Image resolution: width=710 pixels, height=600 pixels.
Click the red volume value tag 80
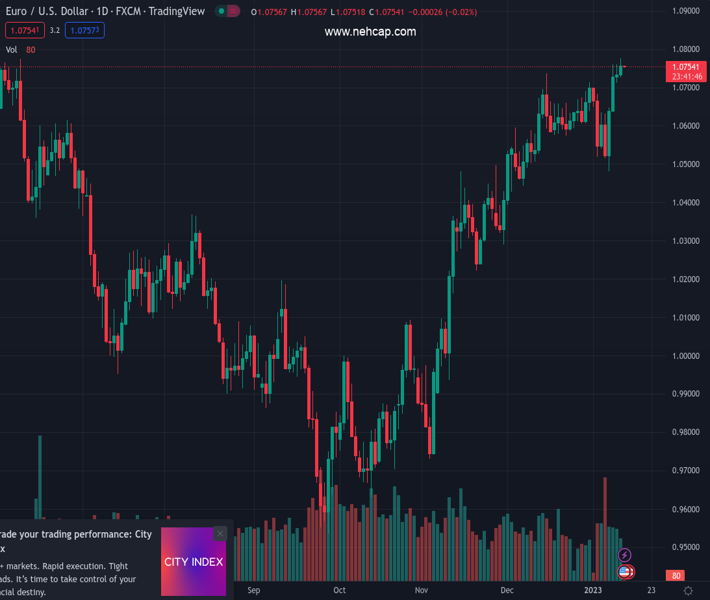(x=677, y=576)
